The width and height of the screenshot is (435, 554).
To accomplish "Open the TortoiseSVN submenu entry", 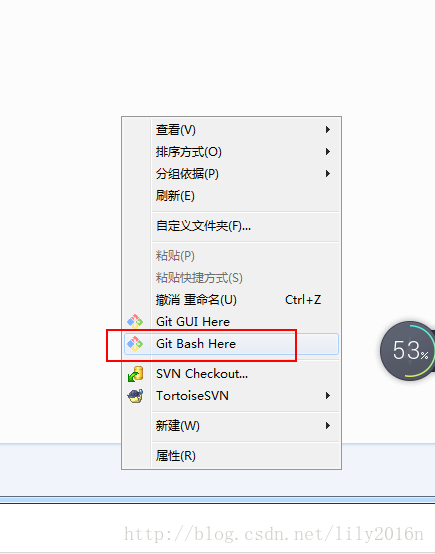I will point(231,395).
